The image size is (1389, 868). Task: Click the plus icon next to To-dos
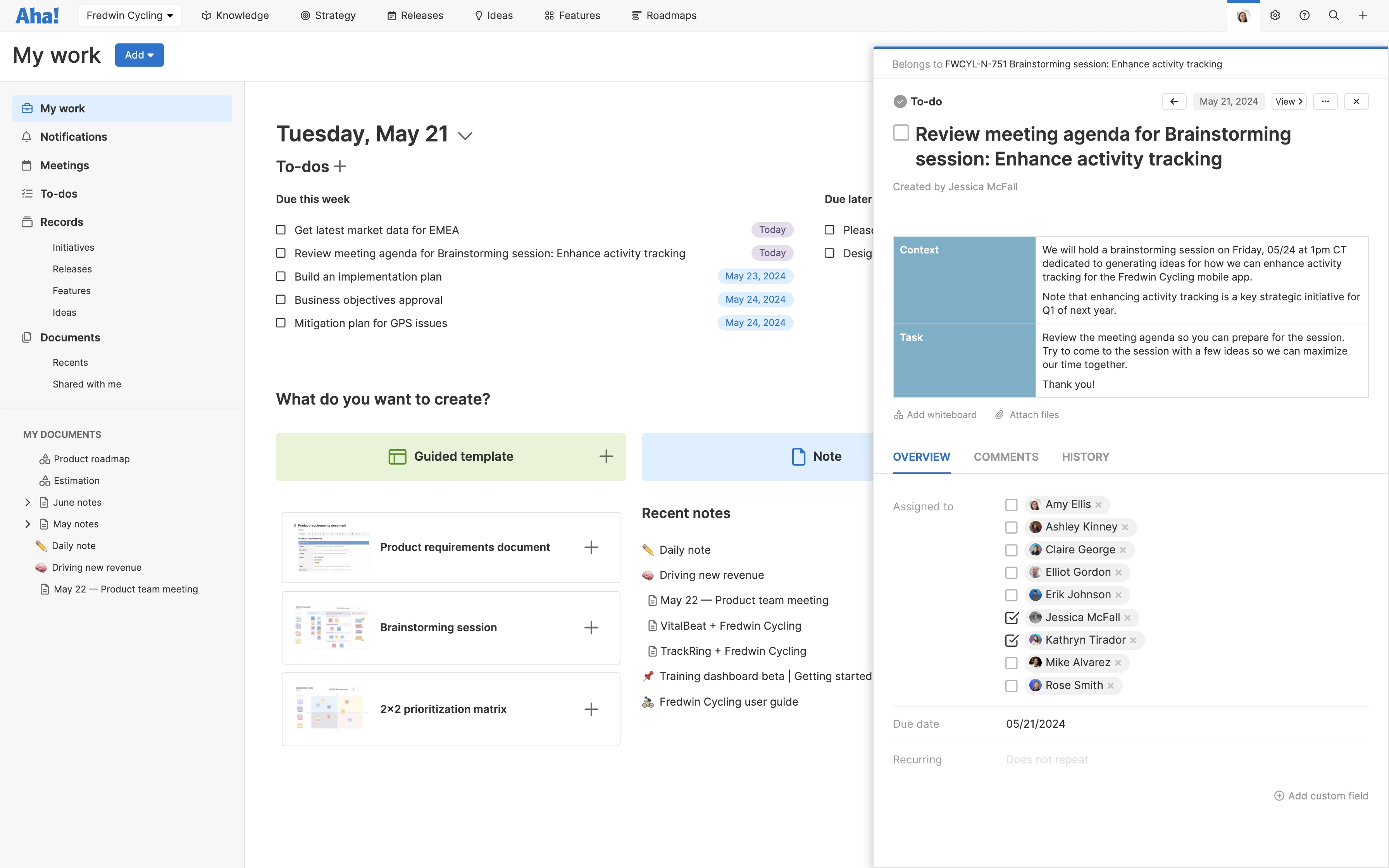pyautogui.click(x=340, y=167)
